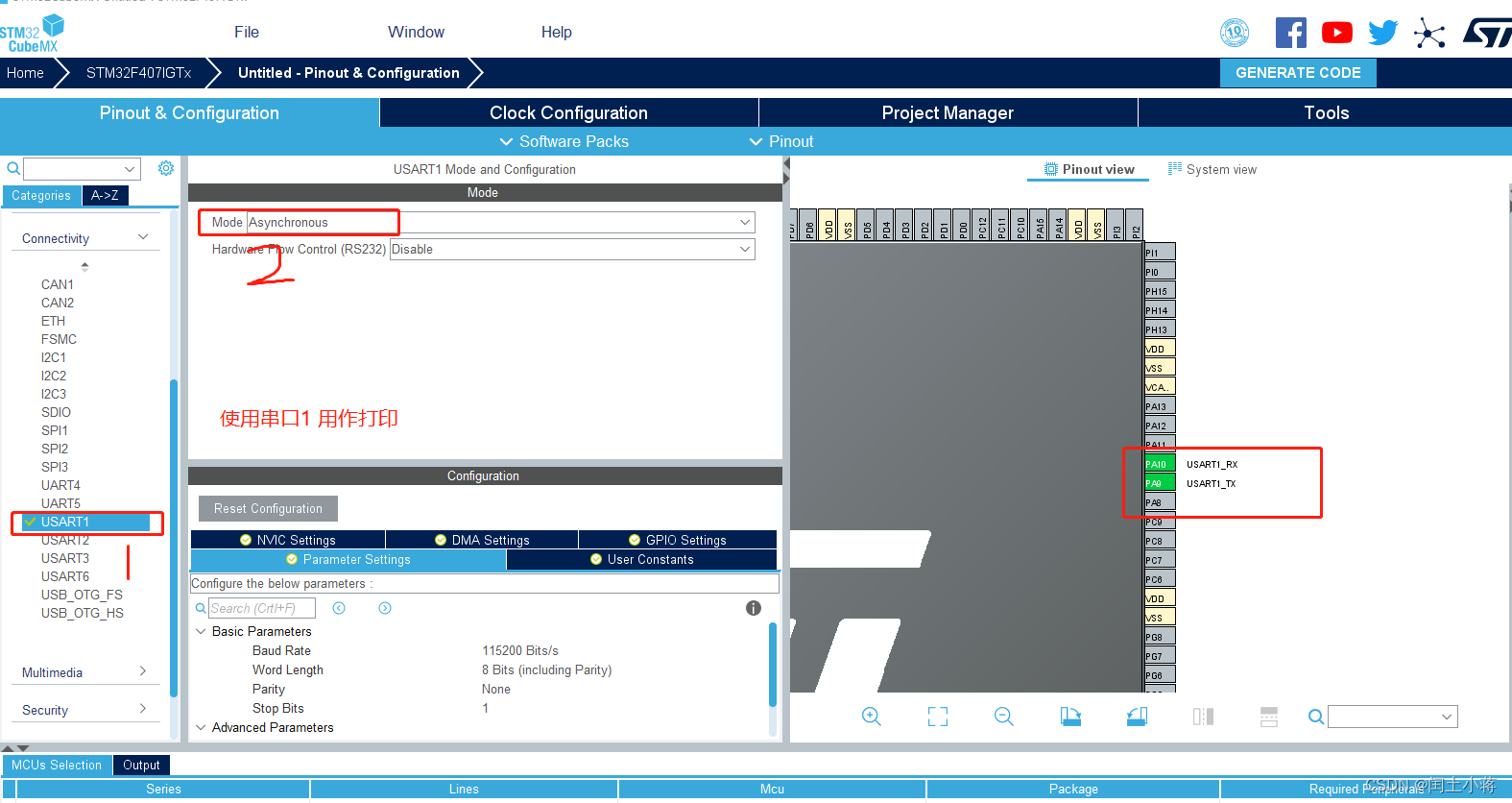Open the Mode dropdown set to Asynchronous
Screen dimensions: 1512x803
click(500, 222)
